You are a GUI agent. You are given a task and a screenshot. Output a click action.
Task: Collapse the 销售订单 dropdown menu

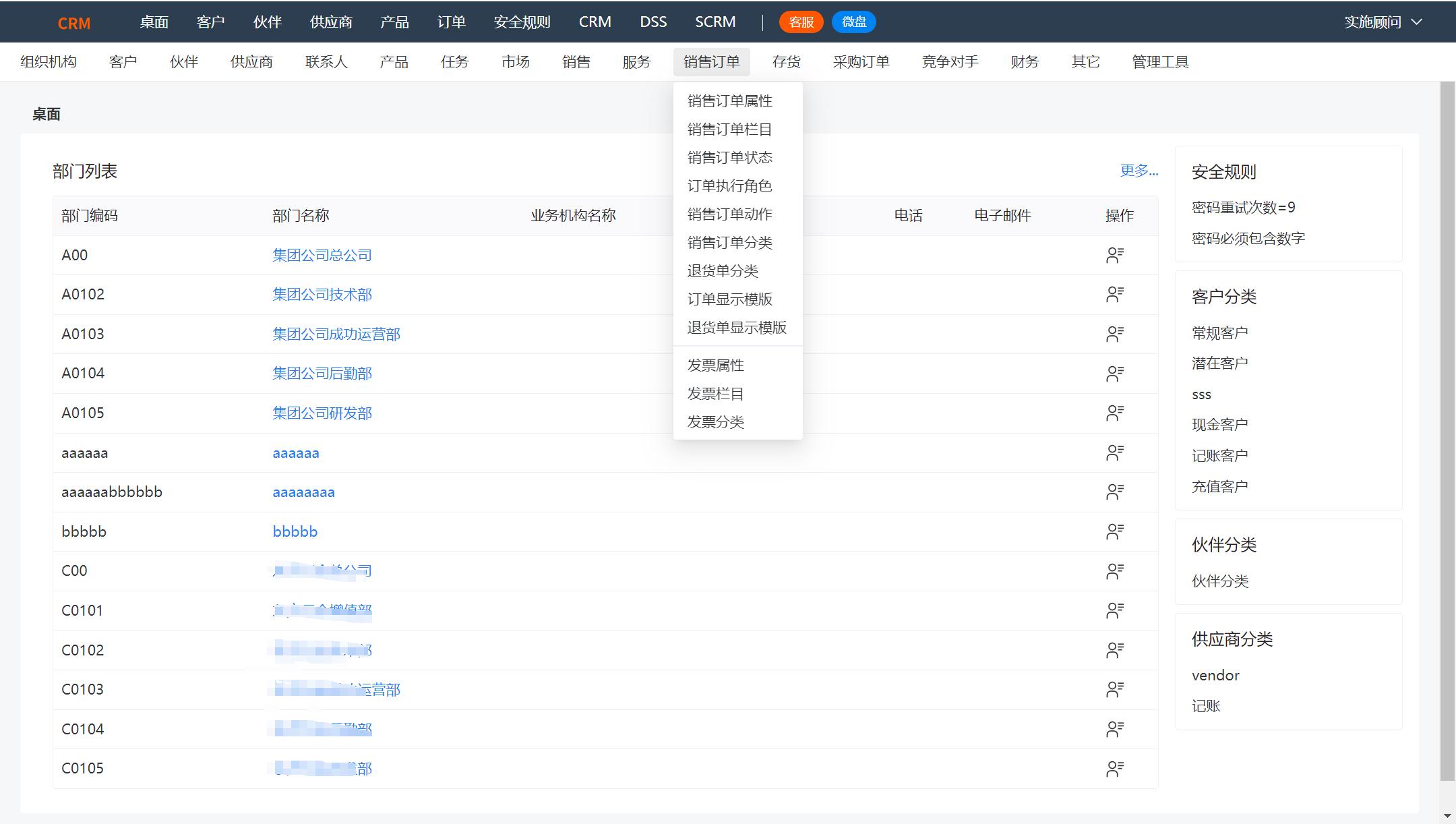coord(711,62)
